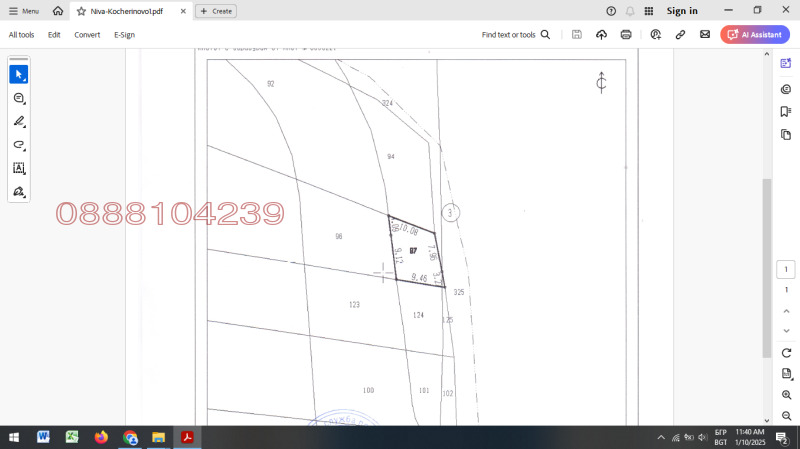Open the Fill & Sign tool
The height and width of the screenshot is (449, 800).
point(19,191)
